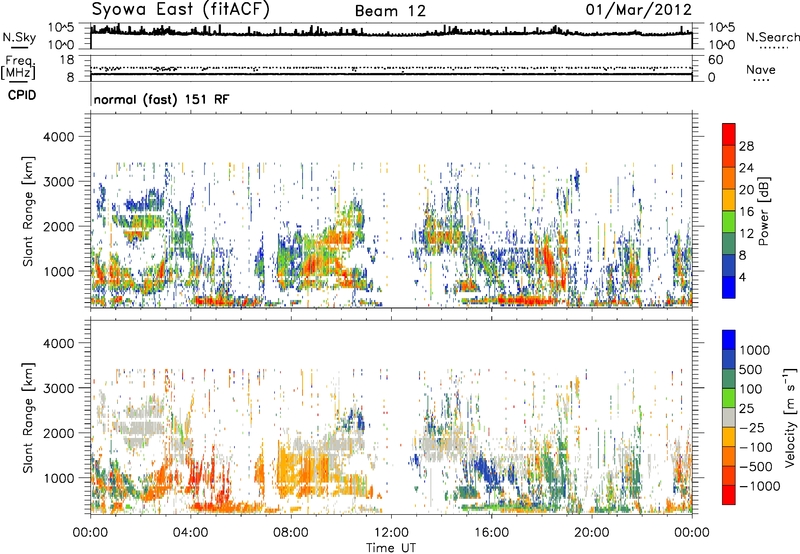The height and width of the screenshot is (554, 800).
Task: Select the 'Beam 12' header label
Action: (x=390, y=11)
